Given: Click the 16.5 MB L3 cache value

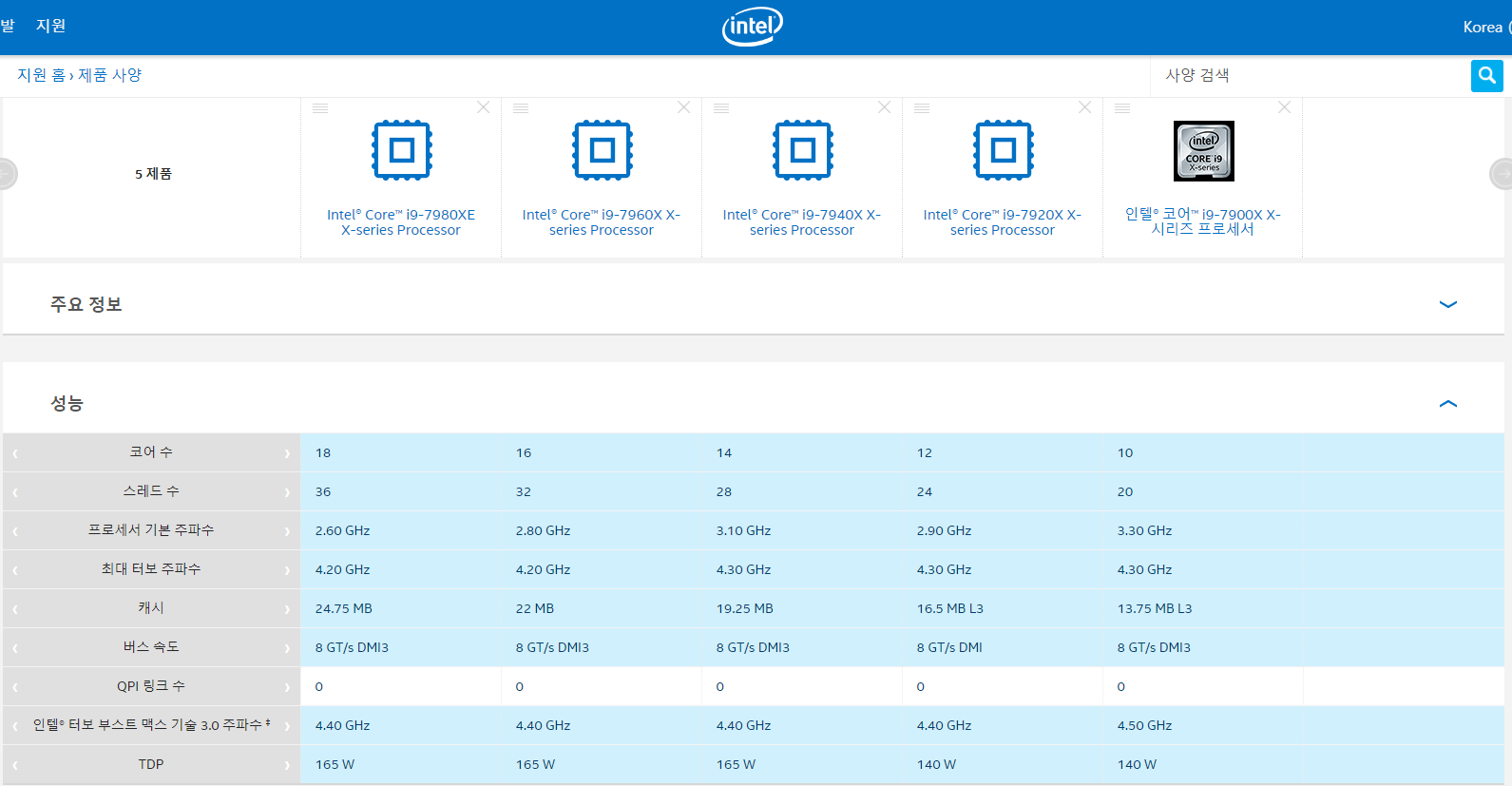Looking at the screenshot, I should [950, 609].
